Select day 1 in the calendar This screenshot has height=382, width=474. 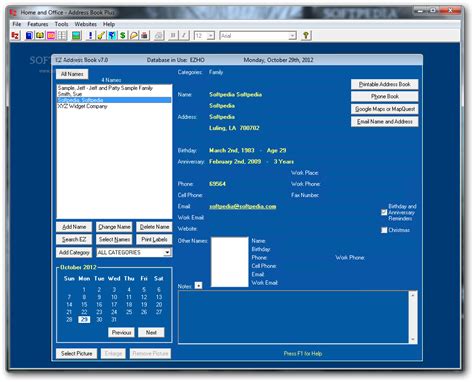coord(84,289)
